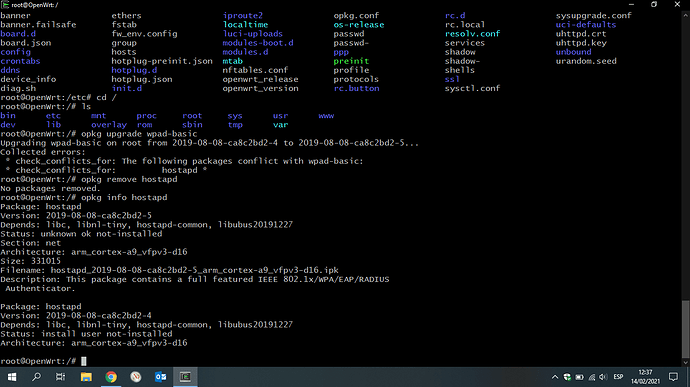
Task: Check the battery status tray icon
Action: point(580,377)
